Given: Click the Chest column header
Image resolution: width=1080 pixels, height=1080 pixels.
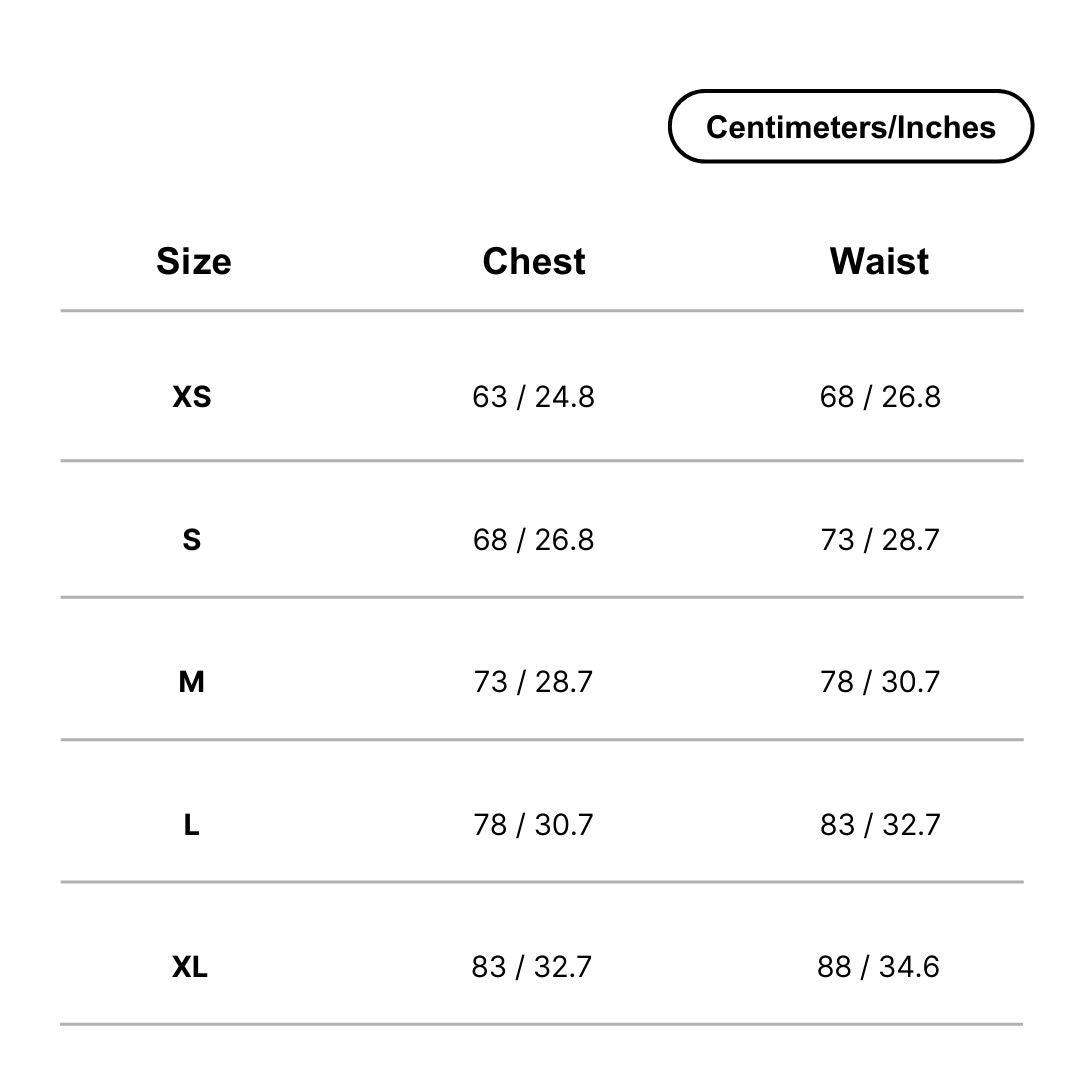Looking at the screenshot, I should click(x=534, y=261).
